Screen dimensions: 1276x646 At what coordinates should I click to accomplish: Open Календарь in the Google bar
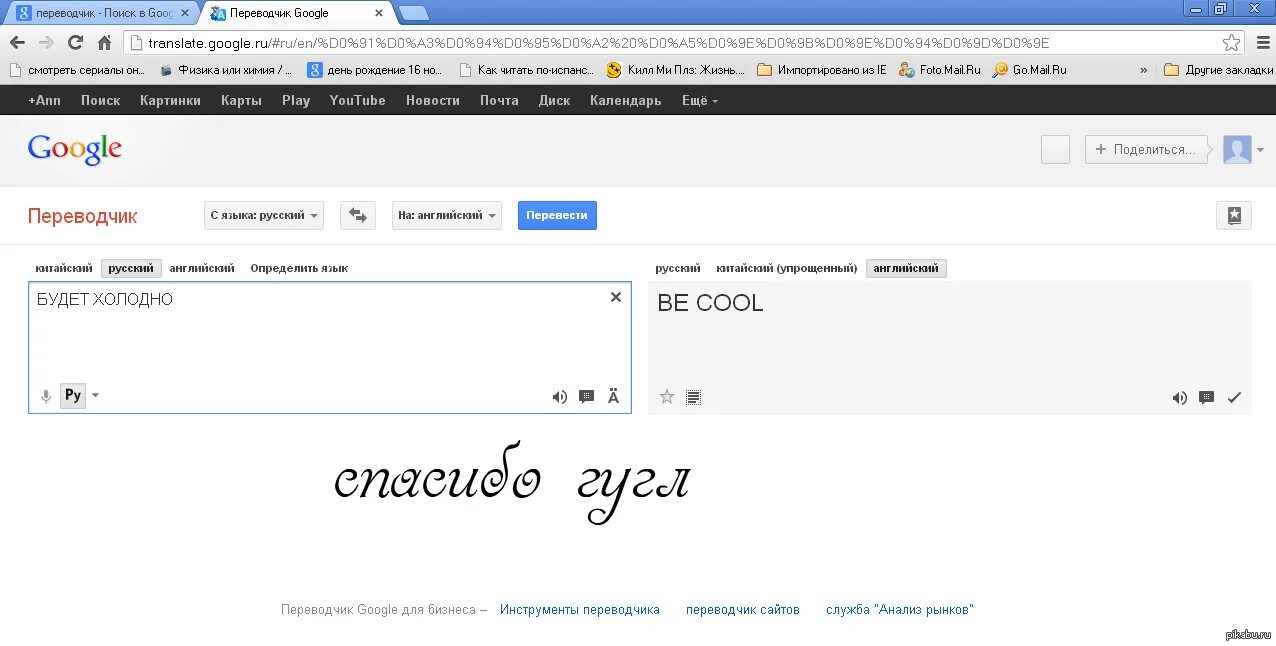pos(625,100)
